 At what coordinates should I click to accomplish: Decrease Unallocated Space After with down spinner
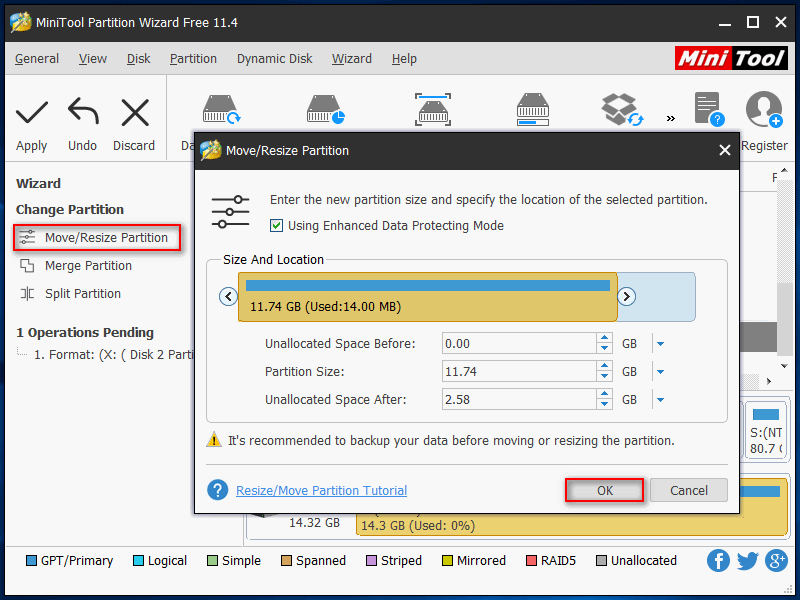coord(604,405)
